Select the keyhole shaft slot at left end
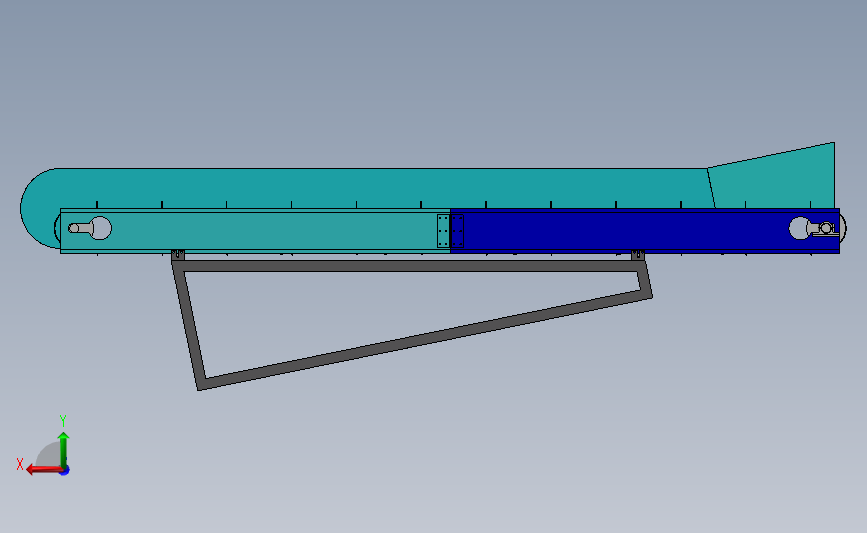Screen dimensions: 867x533 [90, 228]
